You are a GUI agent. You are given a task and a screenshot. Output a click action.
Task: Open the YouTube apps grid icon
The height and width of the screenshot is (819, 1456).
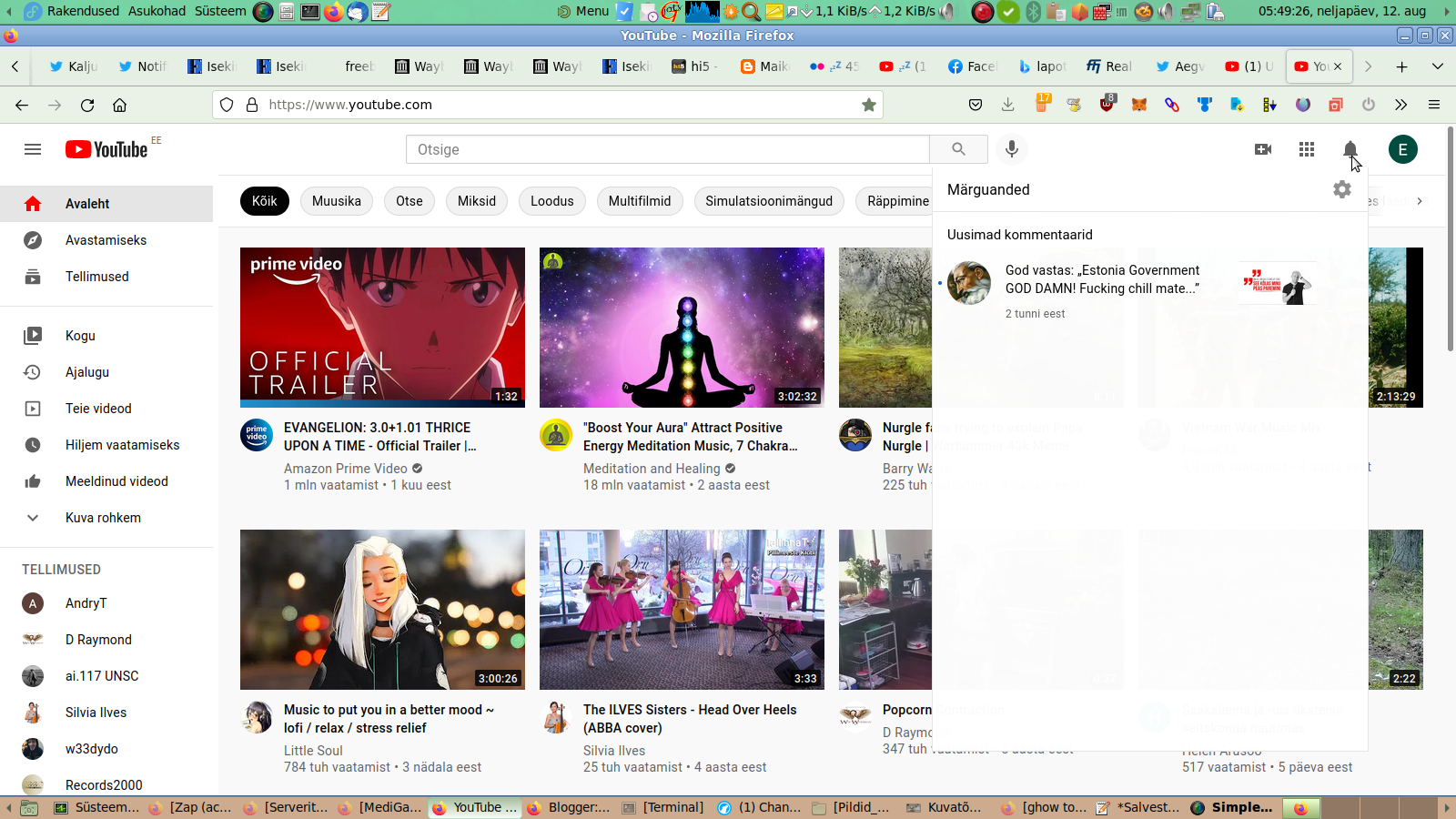click(x=1306, y=149)
